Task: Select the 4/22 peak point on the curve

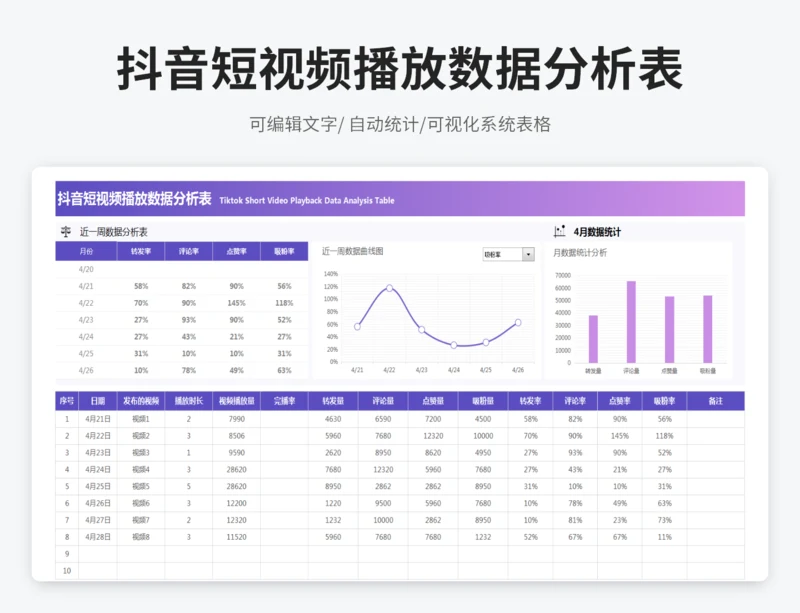Action: pyautogui.click(x=389, y=288)
